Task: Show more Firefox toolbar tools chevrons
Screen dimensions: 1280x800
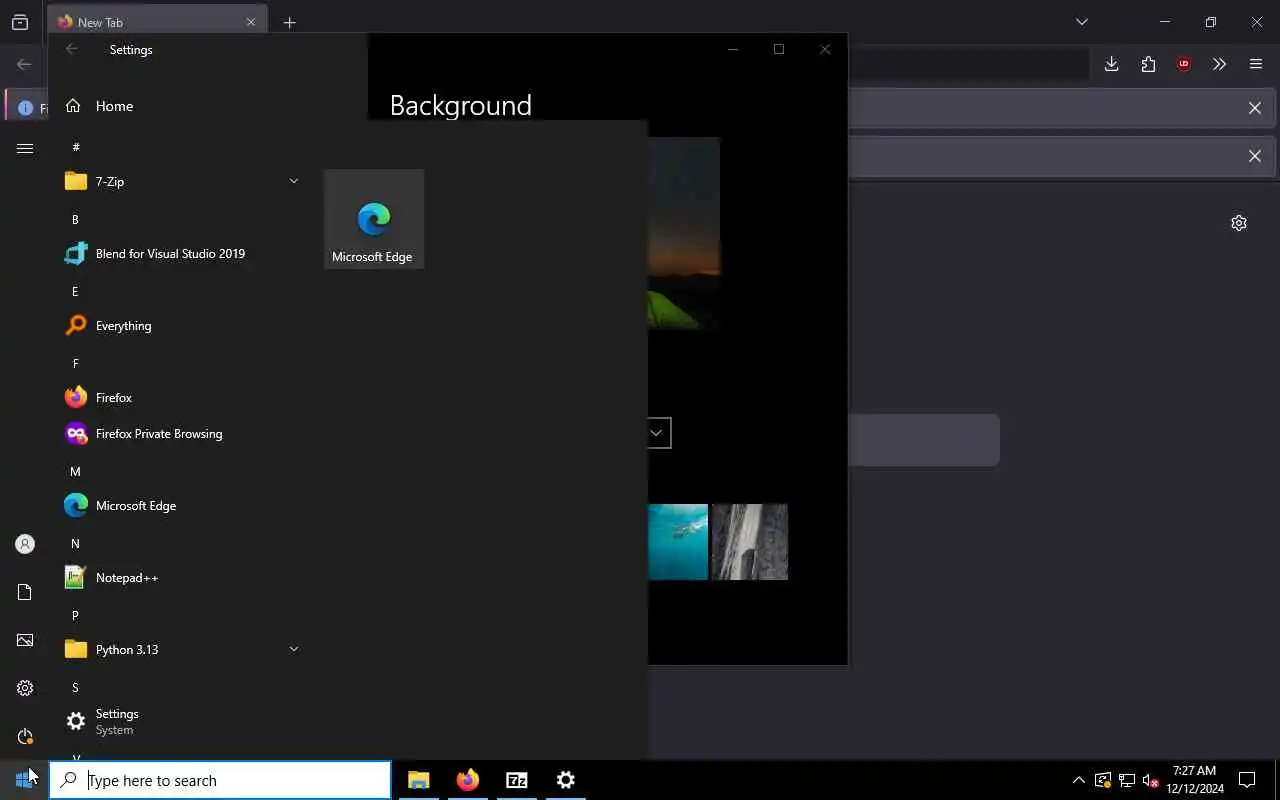Action: pyautogui.click(x=1219, y=64)
